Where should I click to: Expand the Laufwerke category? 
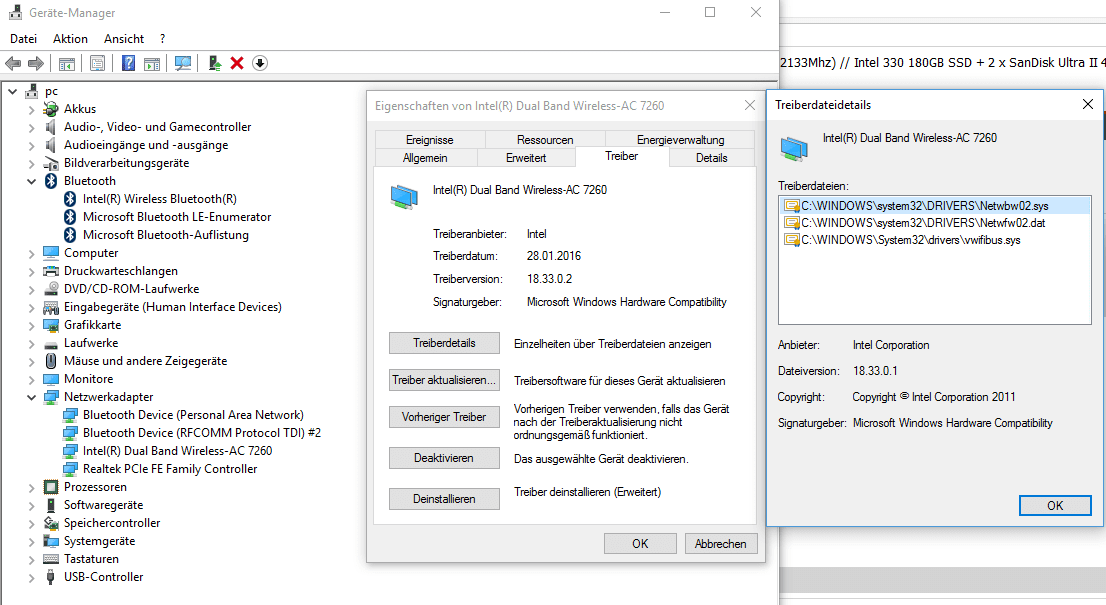(31, 343)
